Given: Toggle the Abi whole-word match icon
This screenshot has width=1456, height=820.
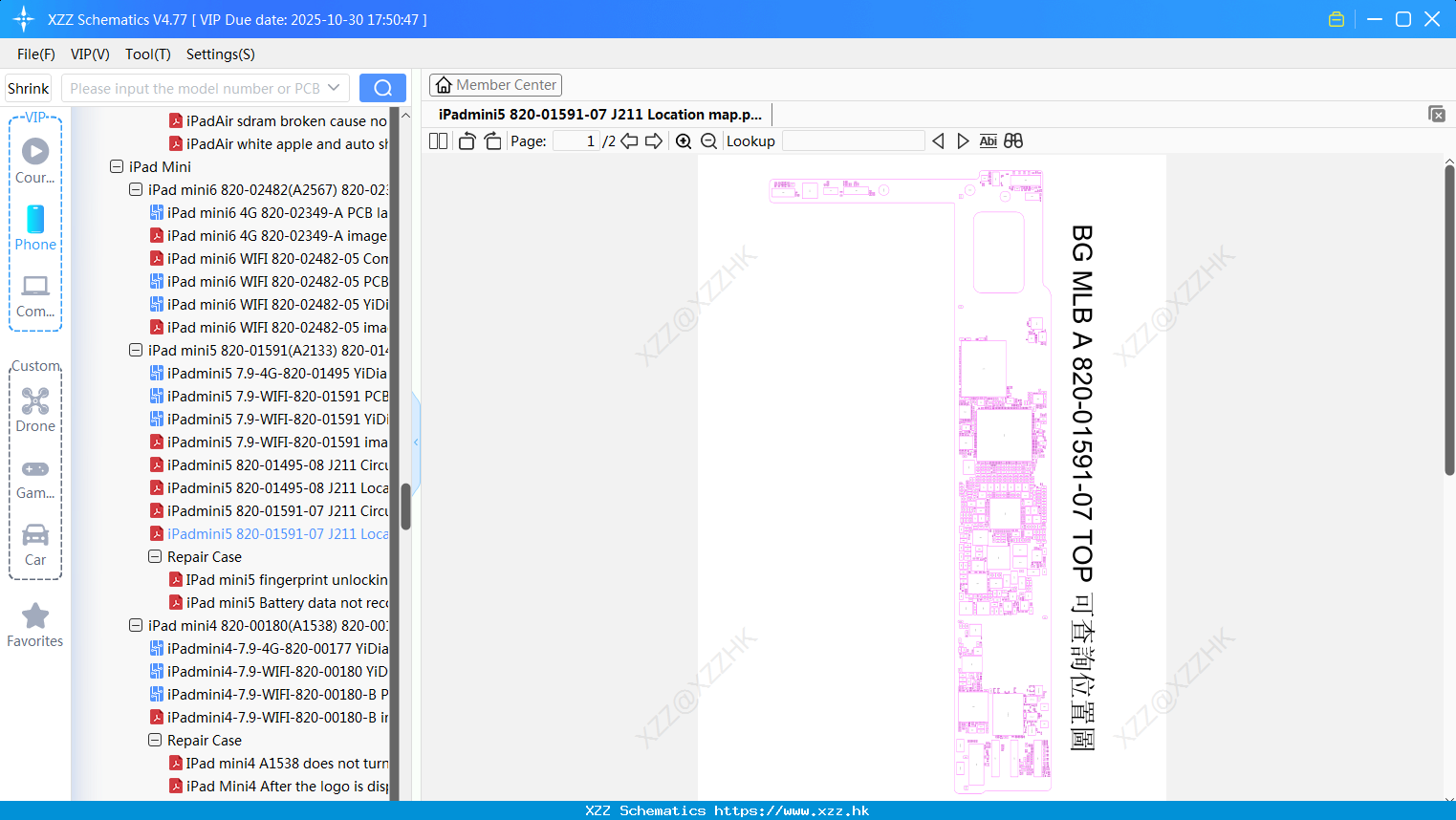Looking at the screenshot, I should point(988,140).
